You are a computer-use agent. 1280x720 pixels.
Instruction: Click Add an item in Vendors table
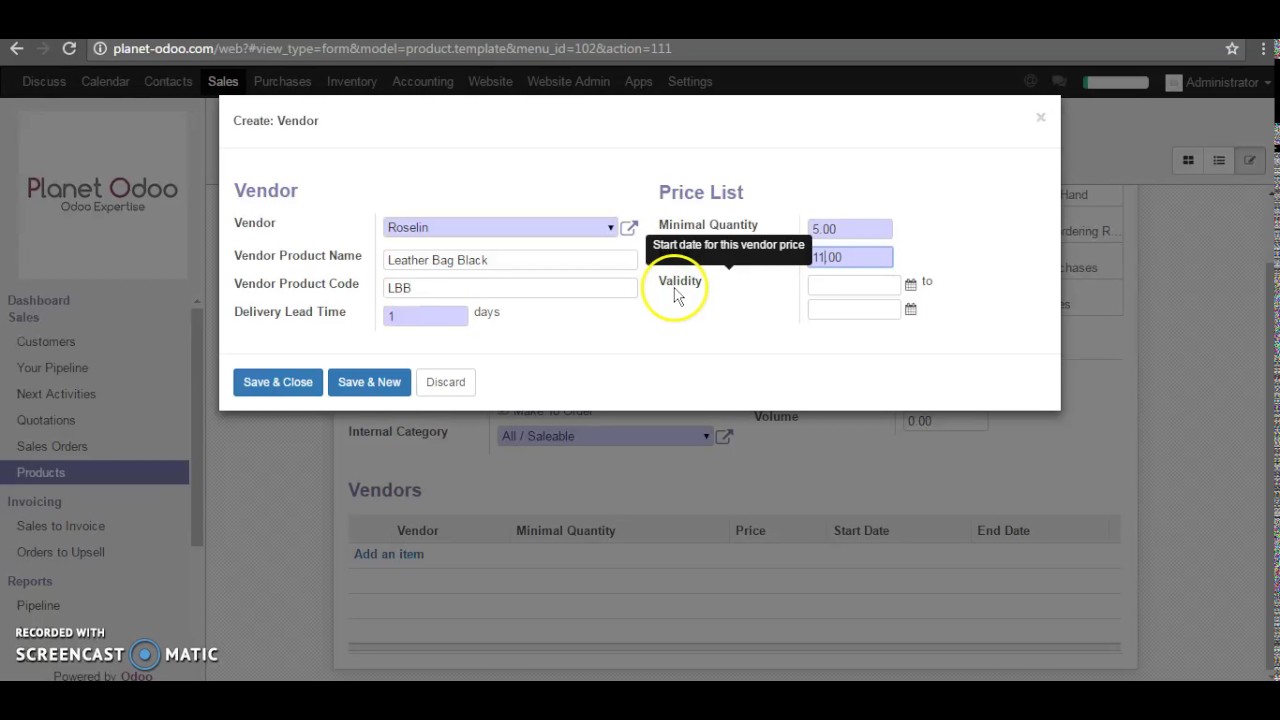389,554
